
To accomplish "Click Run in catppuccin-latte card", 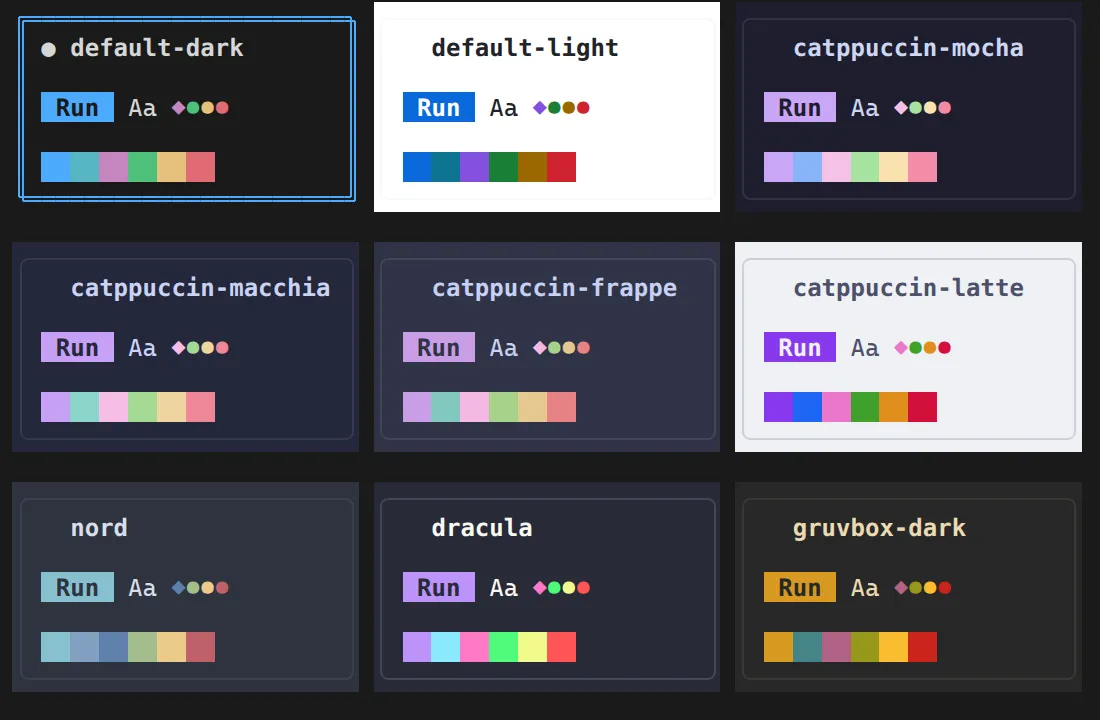I will 800,347.
